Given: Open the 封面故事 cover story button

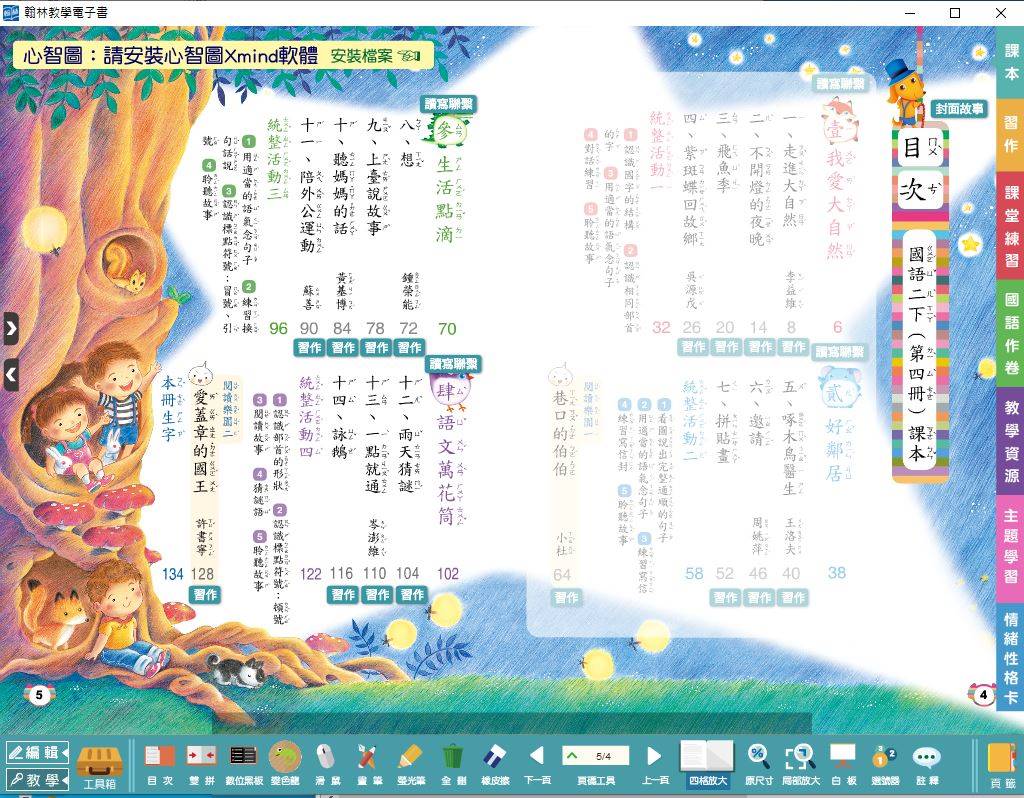Looking at the screenshot, I should 959,109.
